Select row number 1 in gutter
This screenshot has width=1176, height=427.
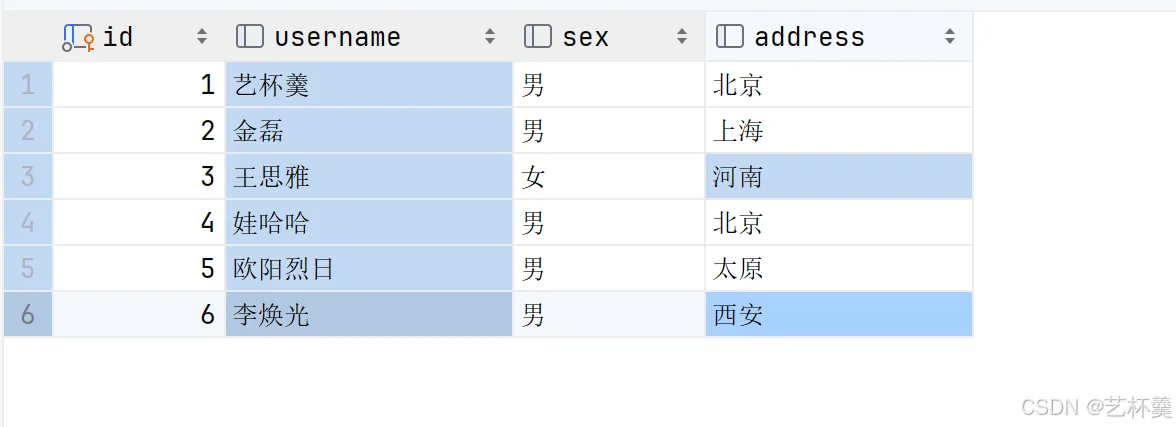(x=28, y=85)
